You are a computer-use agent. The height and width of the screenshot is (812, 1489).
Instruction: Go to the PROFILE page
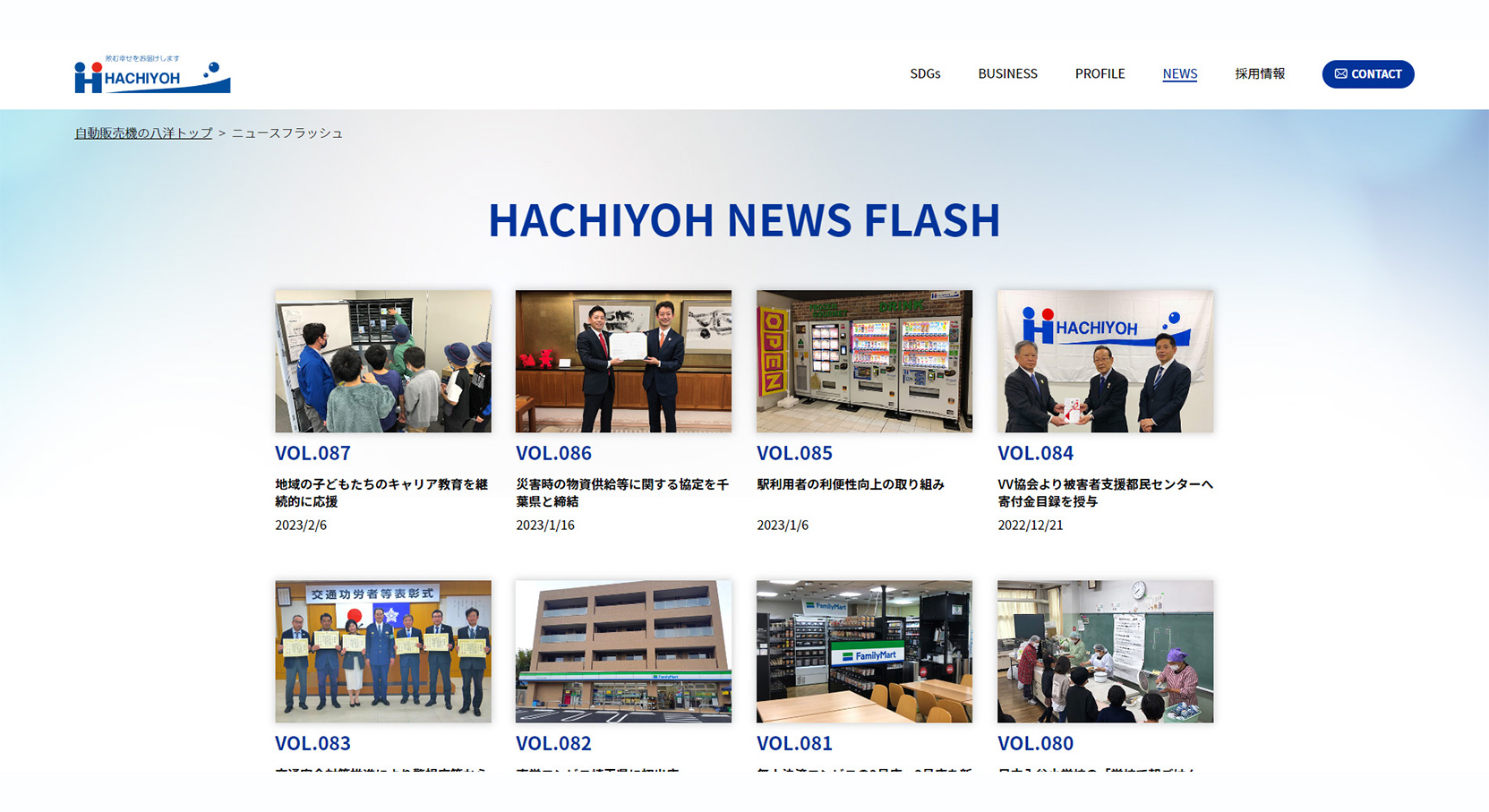(x=1100, y=73)
